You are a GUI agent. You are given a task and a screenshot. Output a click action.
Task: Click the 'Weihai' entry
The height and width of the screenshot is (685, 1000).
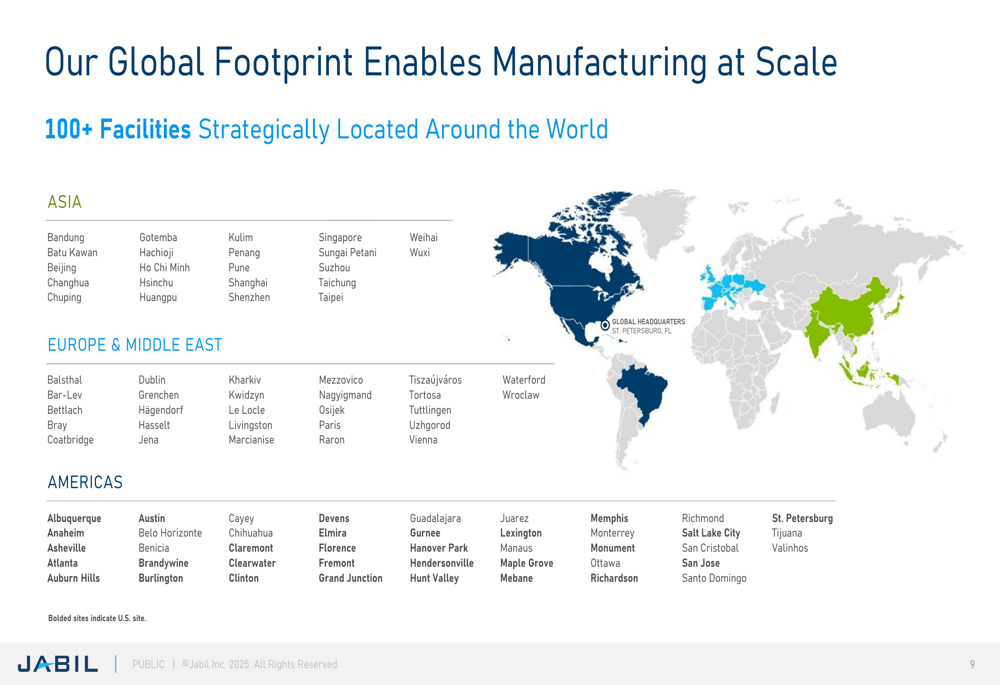[423, 237]
